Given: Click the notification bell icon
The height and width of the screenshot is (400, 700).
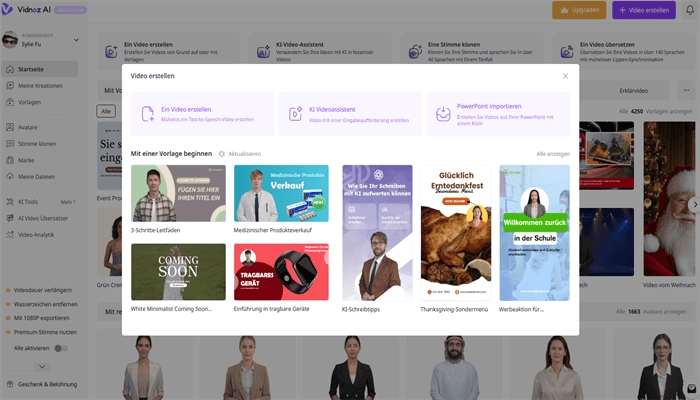Looking at the screenshot, I should (x=689, y=10).
